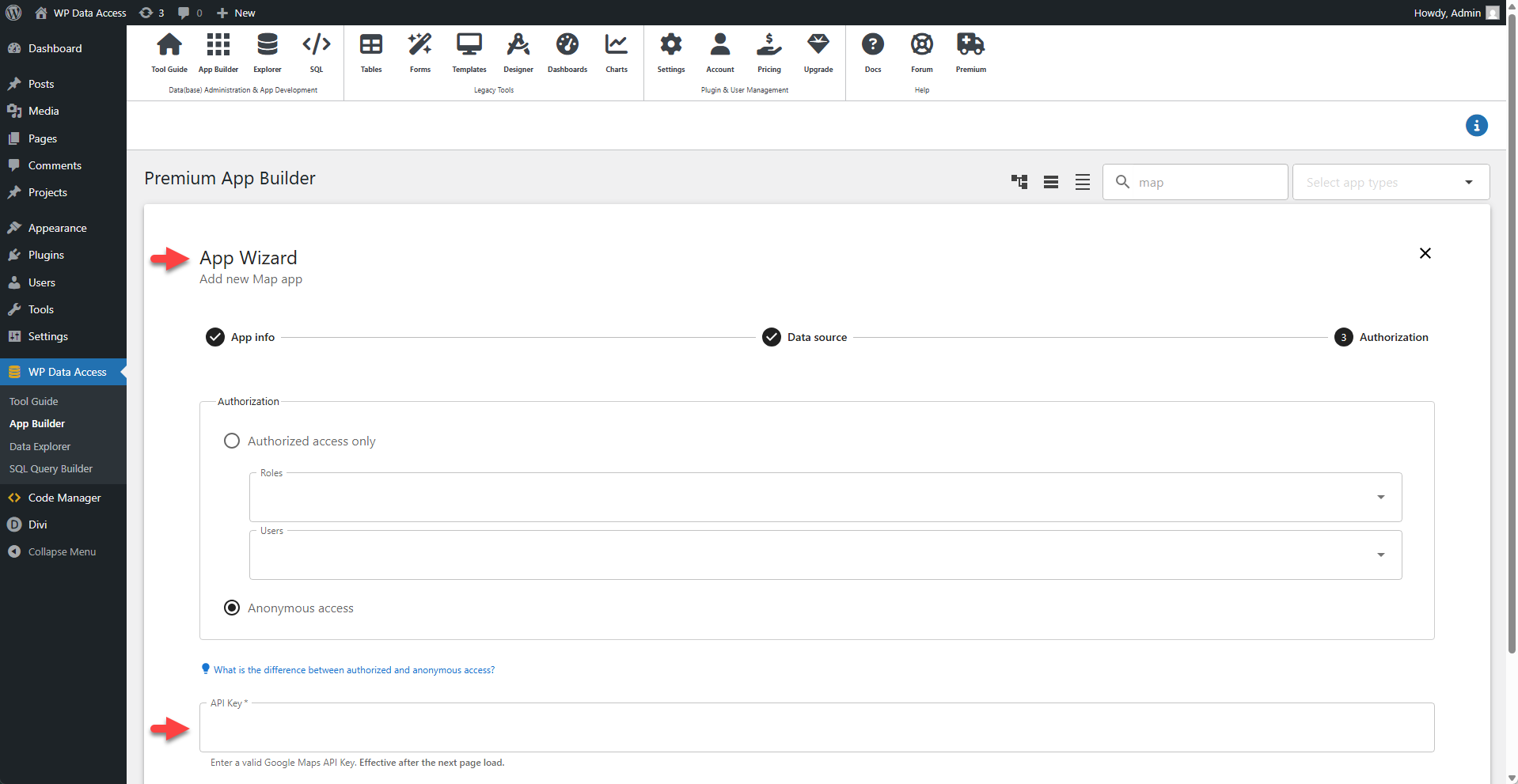Toggle the list view layout near search
The image size is (1518, 784).
point(1050,182)
